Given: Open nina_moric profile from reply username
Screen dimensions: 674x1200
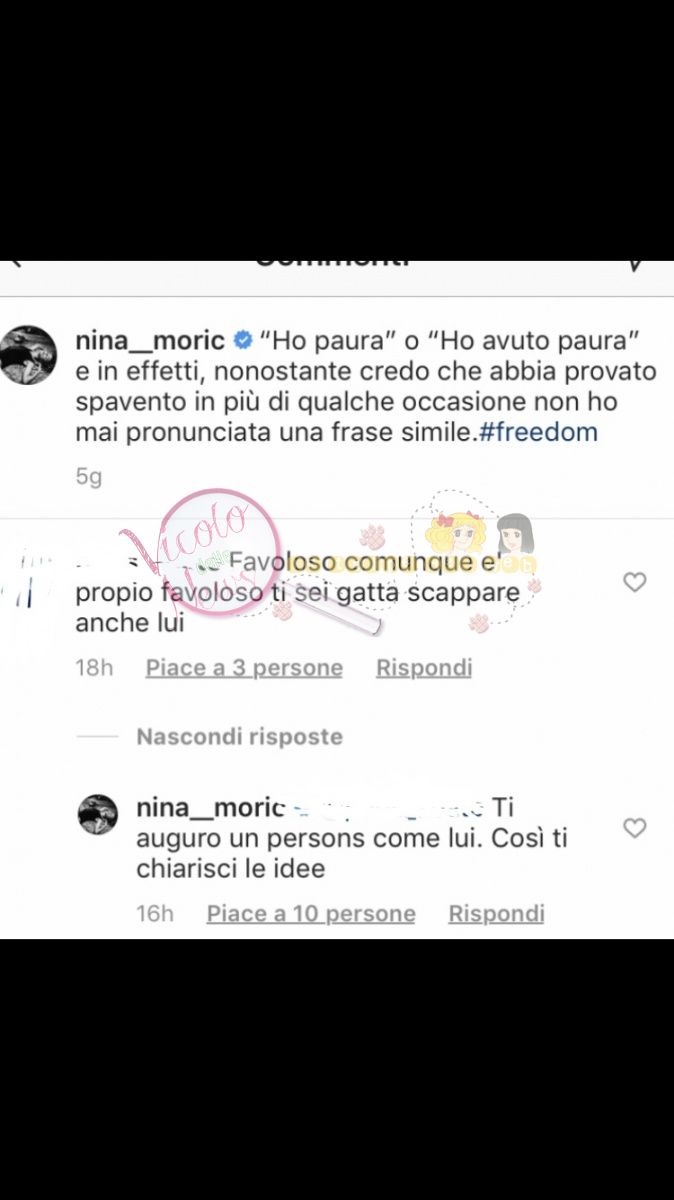Looking at the screenshot, I should 212,807.
